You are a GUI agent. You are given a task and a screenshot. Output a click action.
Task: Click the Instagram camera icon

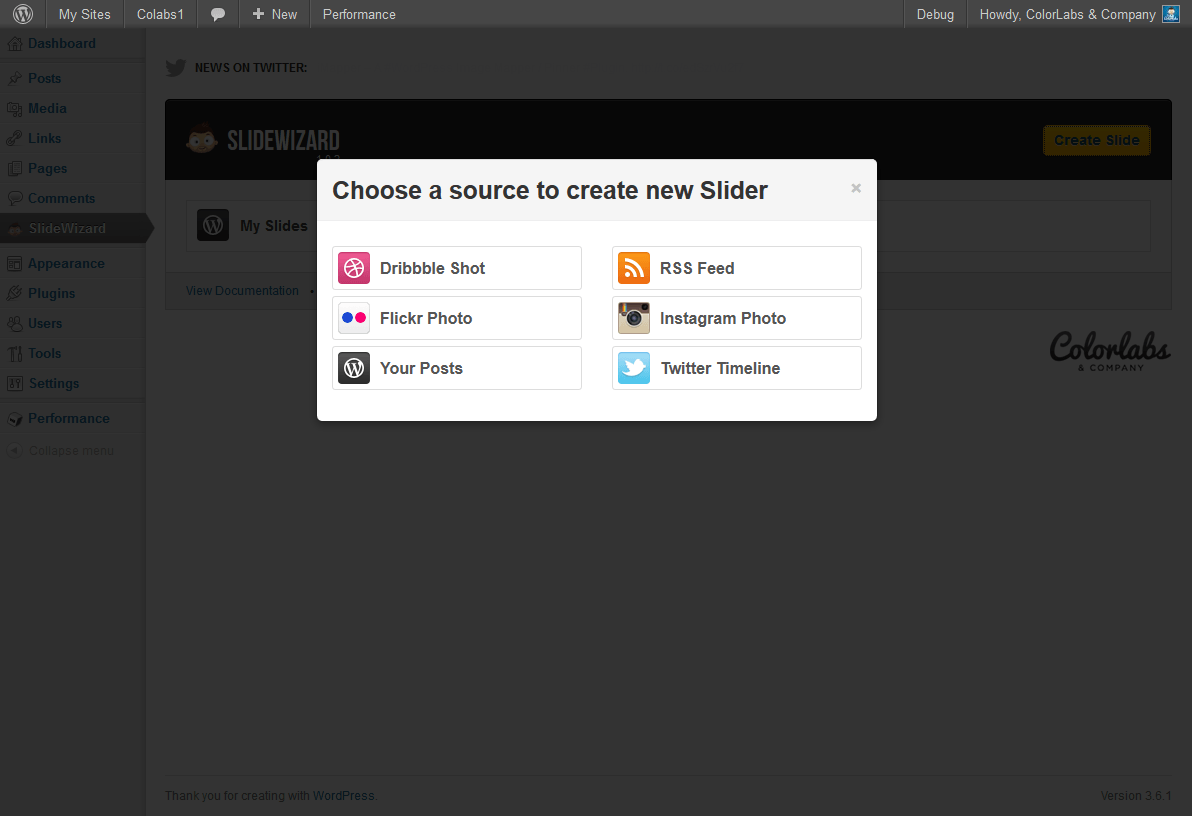tap(633, 318)
